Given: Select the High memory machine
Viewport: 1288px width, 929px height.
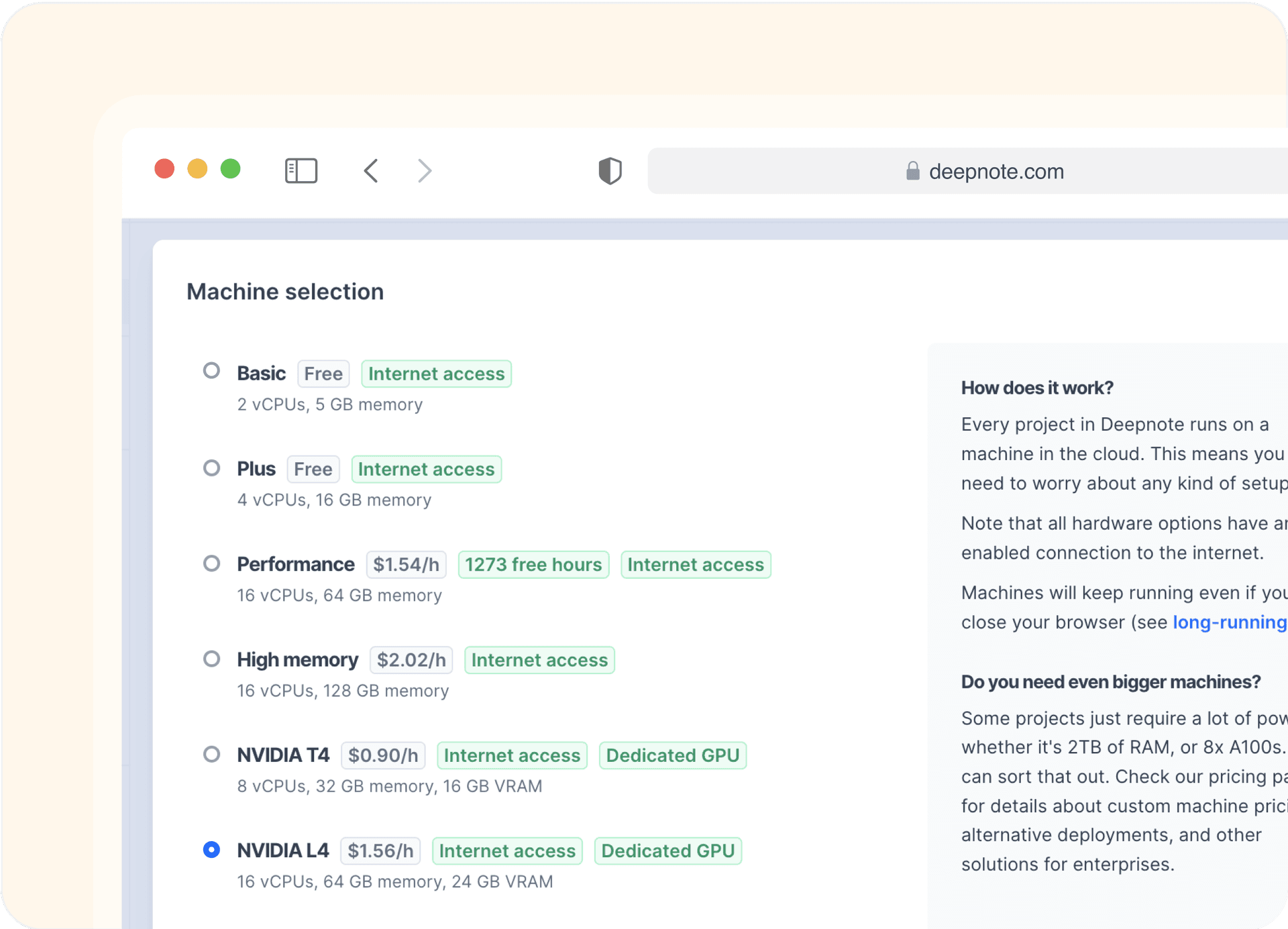Looking at the screenshot, I should (x=211, y=659).
